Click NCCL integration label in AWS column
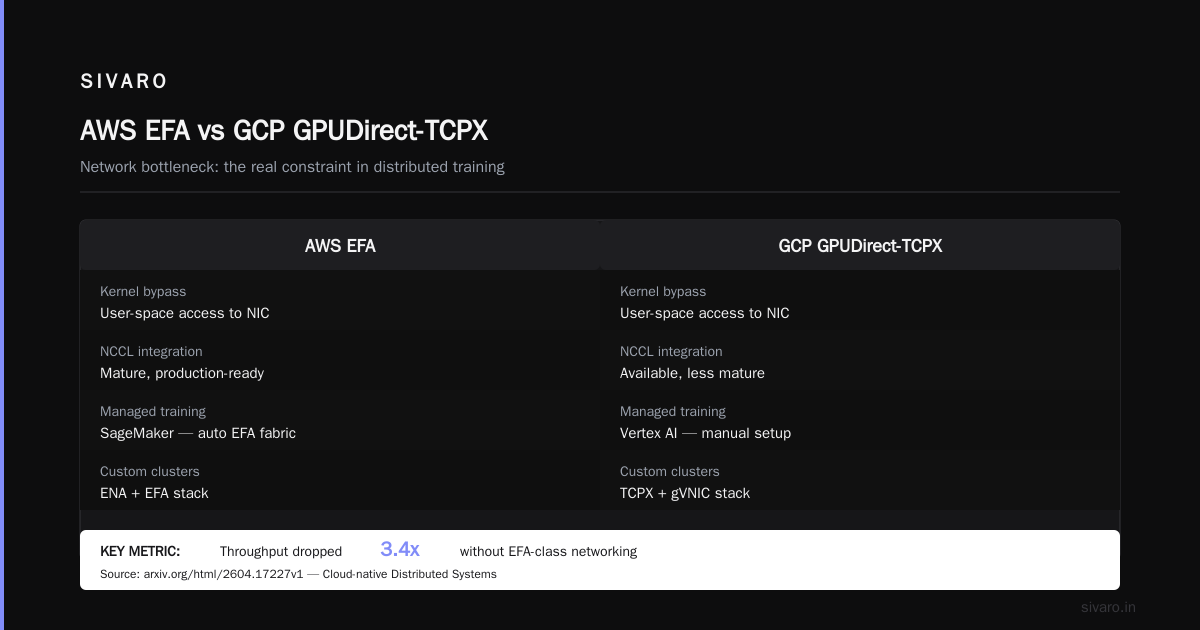1200x630 pixels. click(x=151, y=351)
